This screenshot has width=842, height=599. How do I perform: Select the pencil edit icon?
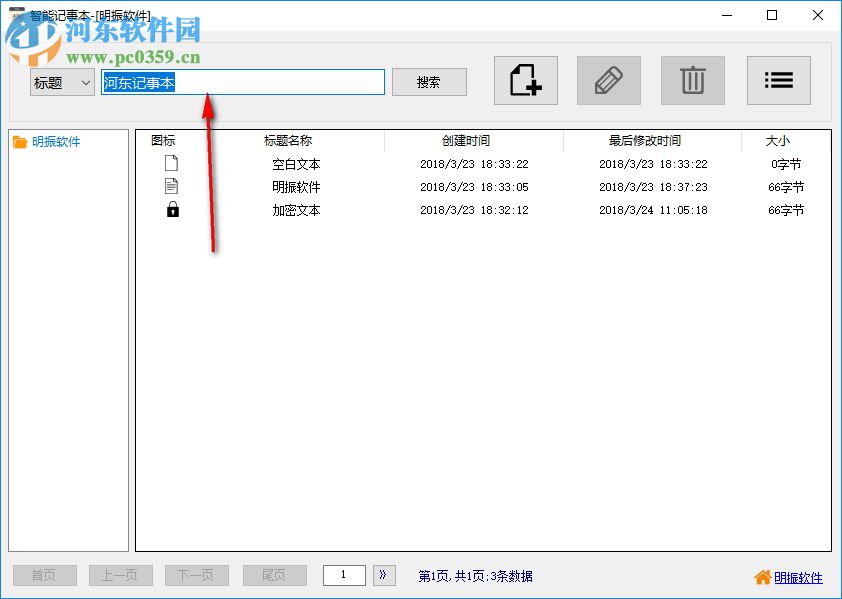click(x=608, y=81)
